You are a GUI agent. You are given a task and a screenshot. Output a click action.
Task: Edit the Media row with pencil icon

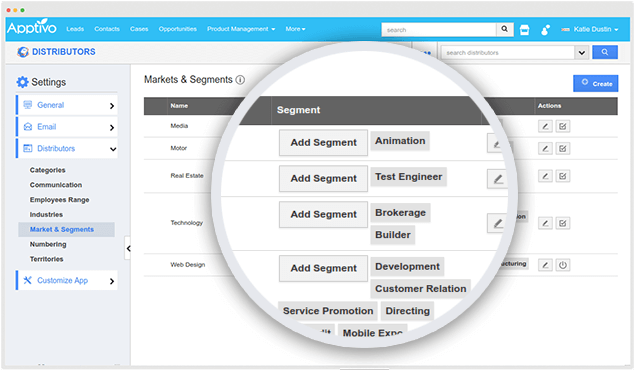(545, 126)
